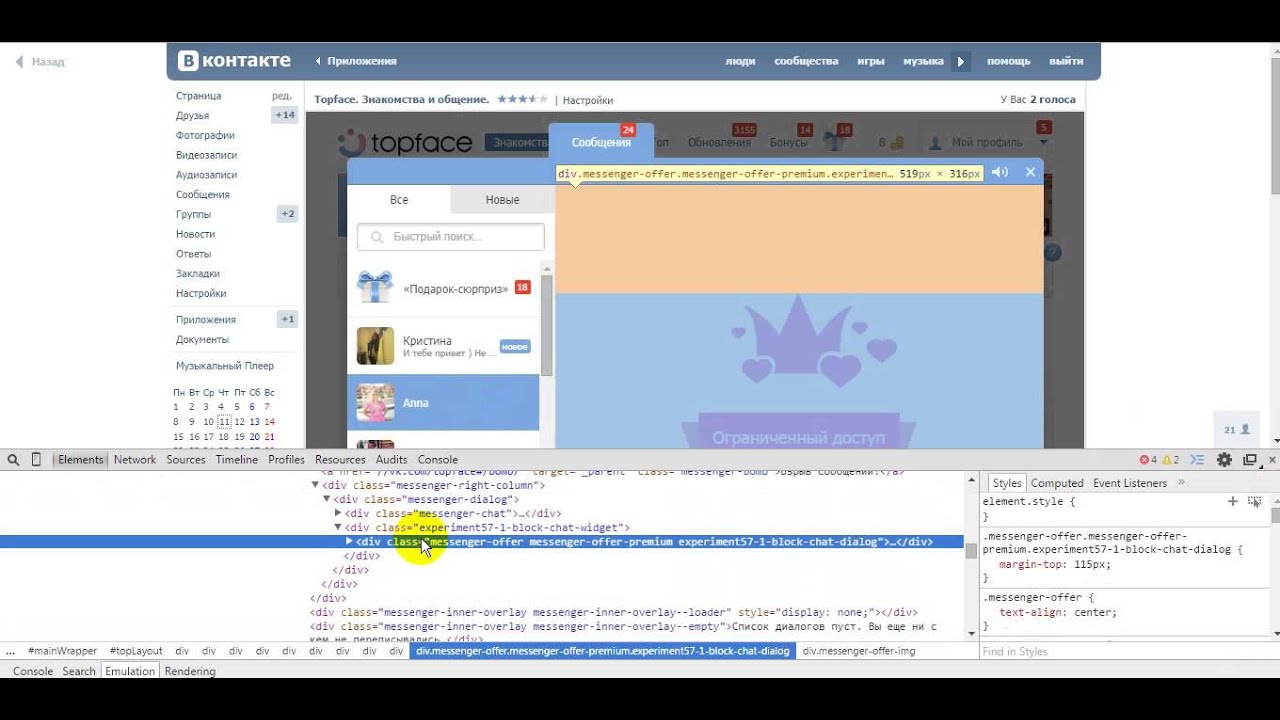This screenshot has height=720, width=1280.
Task: Click the red error count indicator
Action: [x=1148, y=460]
